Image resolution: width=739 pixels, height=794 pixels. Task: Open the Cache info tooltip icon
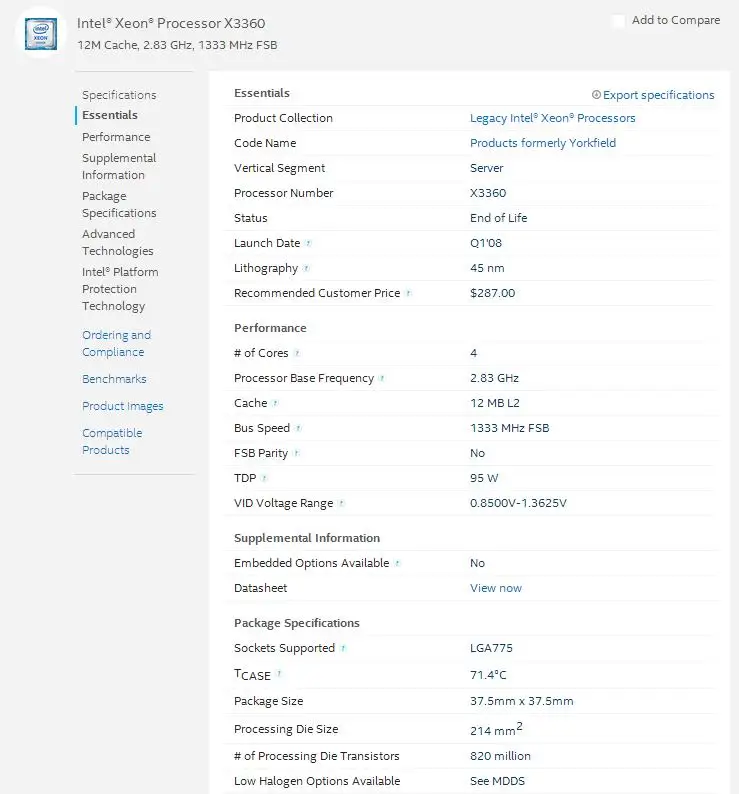pos(275,403)
